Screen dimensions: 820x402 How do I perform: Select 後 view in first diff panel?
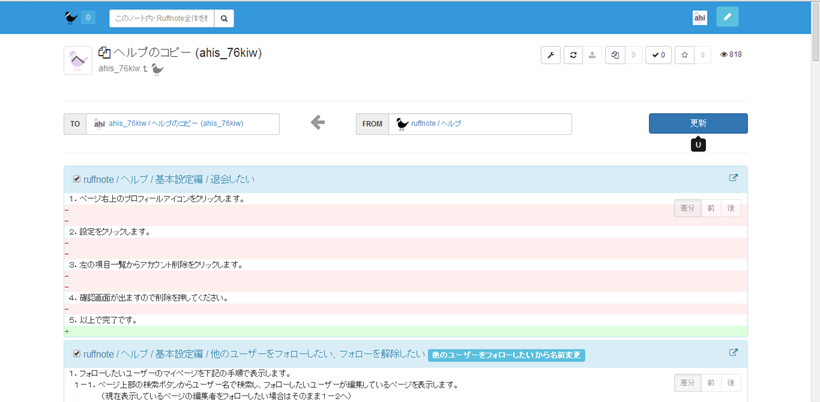(731, 208)
